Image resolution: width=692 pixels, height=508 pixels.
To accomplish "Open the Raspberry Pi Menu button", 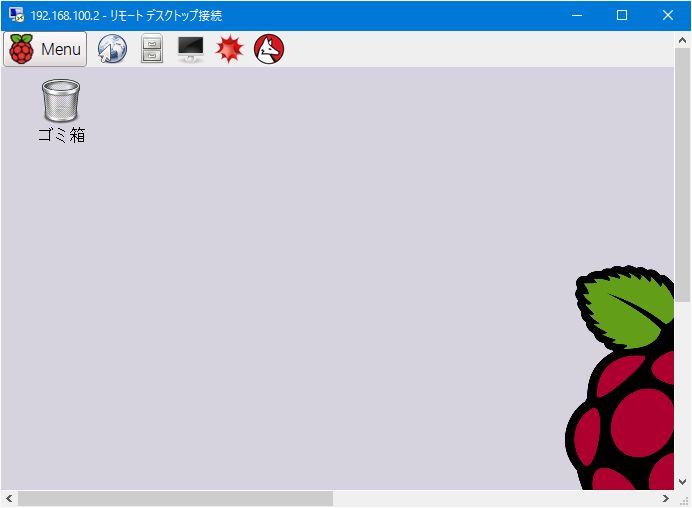I will 45,49.
